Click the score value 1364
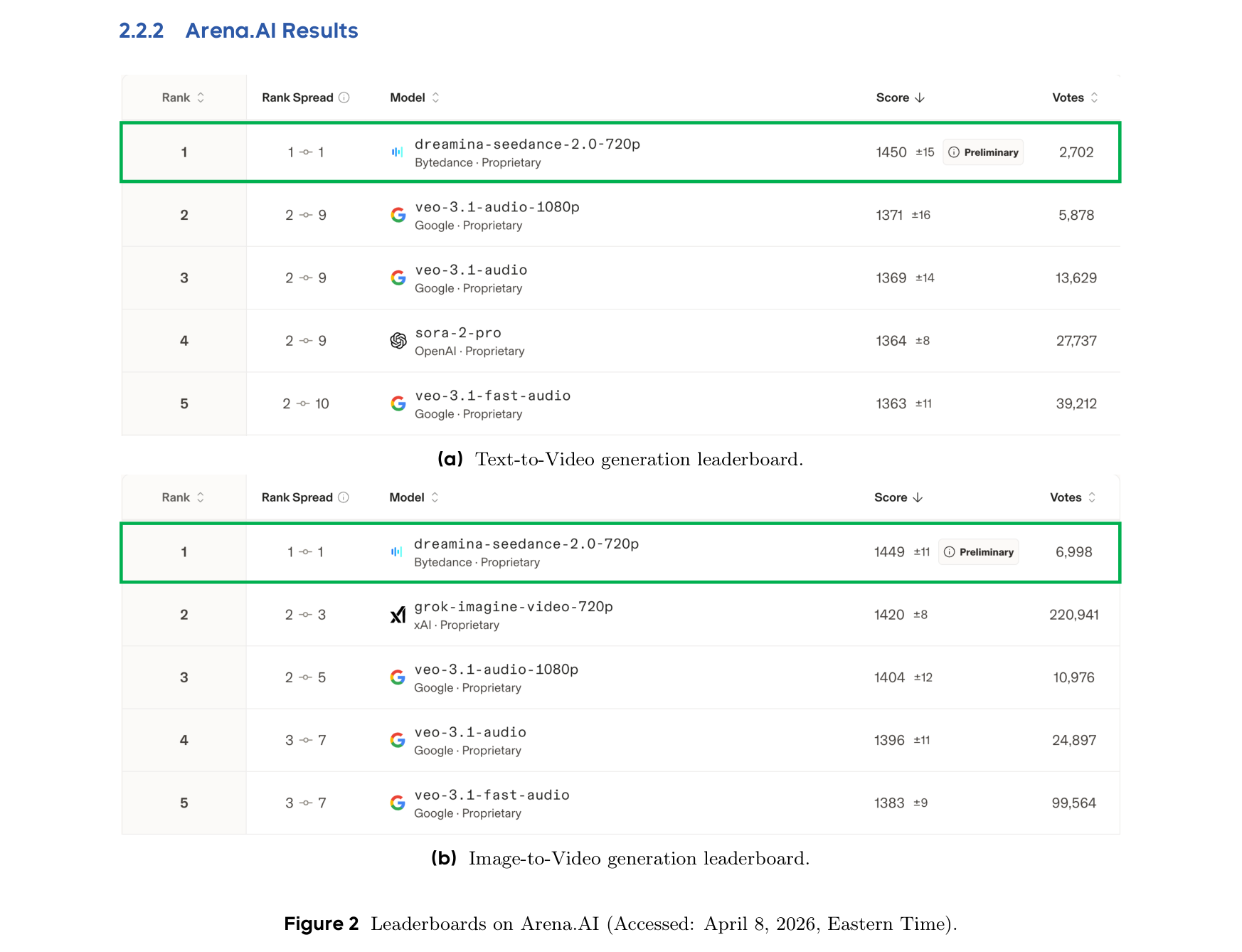The width and height of the screenshot is (1242, 952). 891,341
